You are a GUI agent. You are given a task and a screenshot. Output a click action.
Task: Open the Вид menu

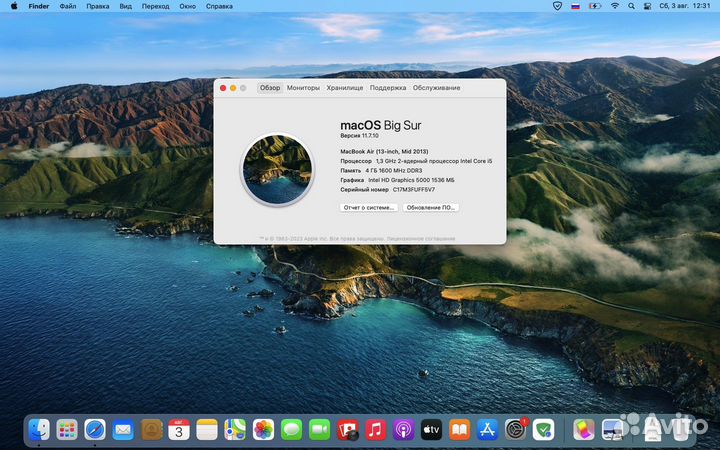[x=125, y=6]
